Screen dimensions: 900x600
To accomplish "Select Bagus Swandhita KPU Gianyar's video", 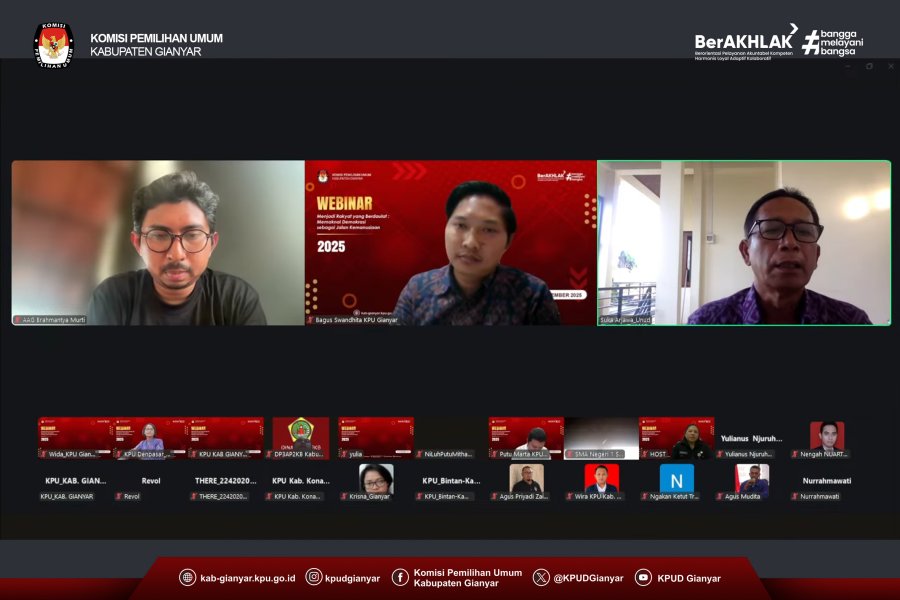I will [x=450, y=242].
